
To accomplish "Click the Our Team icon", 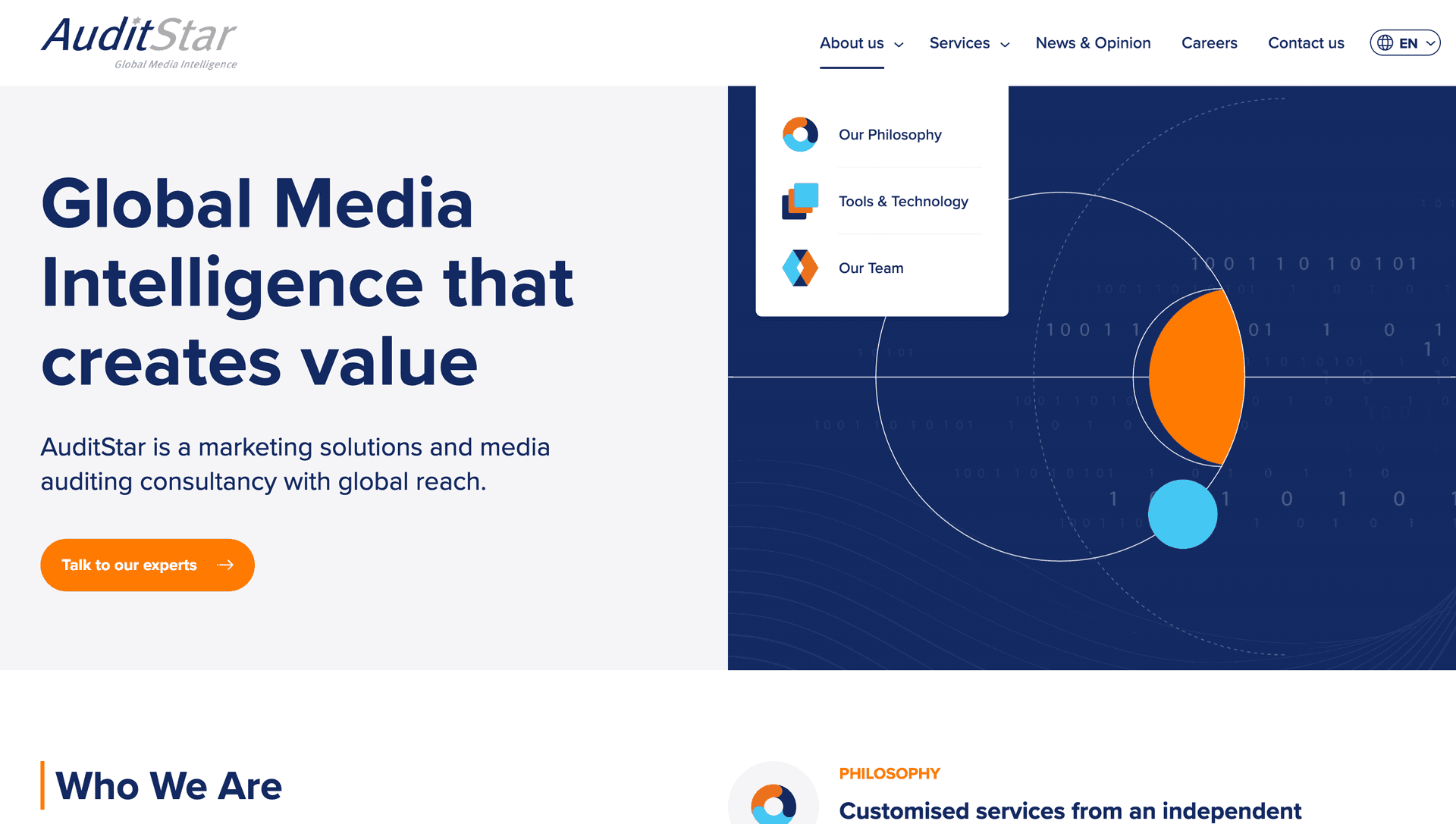I will pos(799,267).
